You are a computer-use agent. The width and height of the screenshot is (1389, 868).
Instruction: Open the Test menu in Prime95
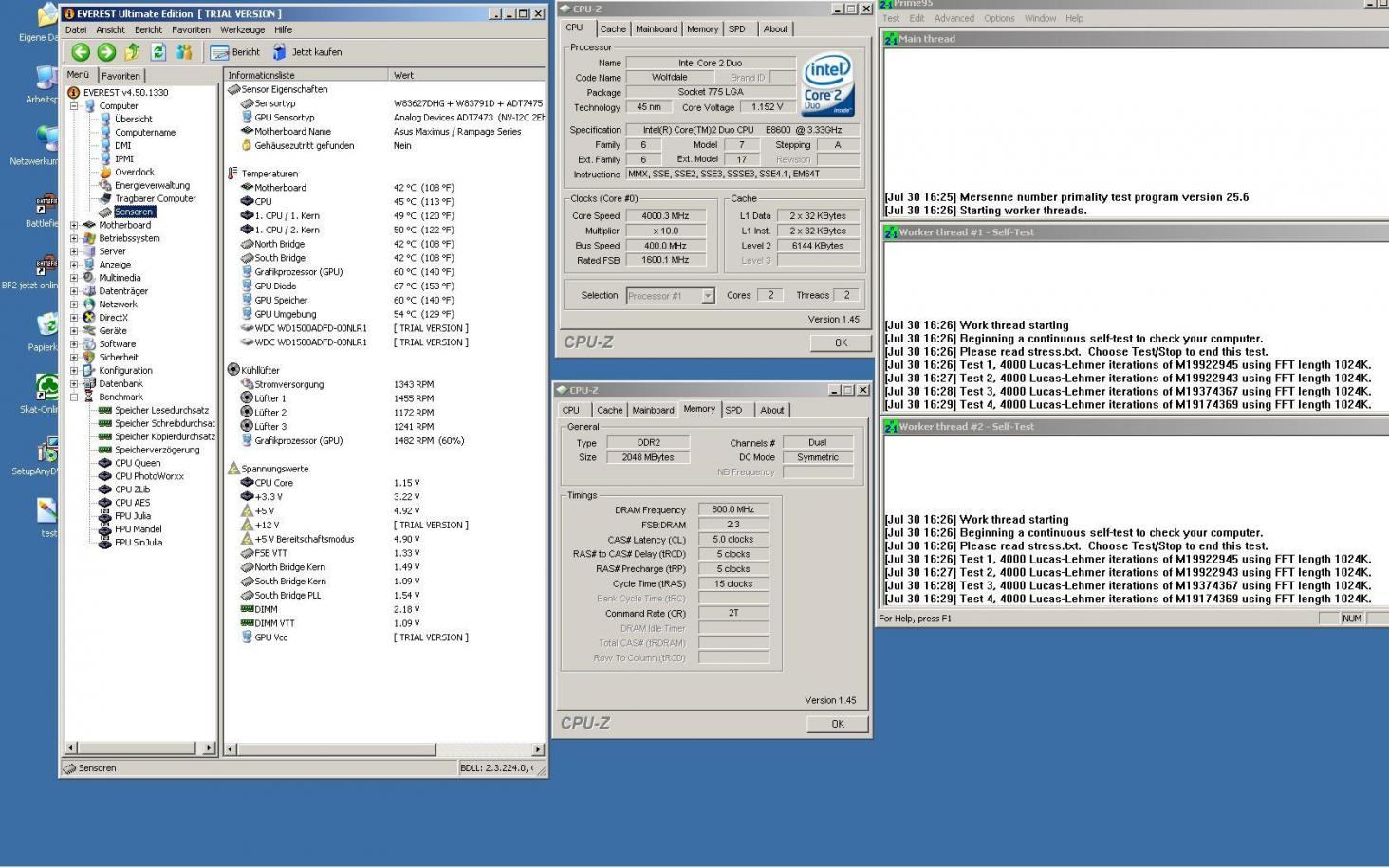[x=891, y=18]
